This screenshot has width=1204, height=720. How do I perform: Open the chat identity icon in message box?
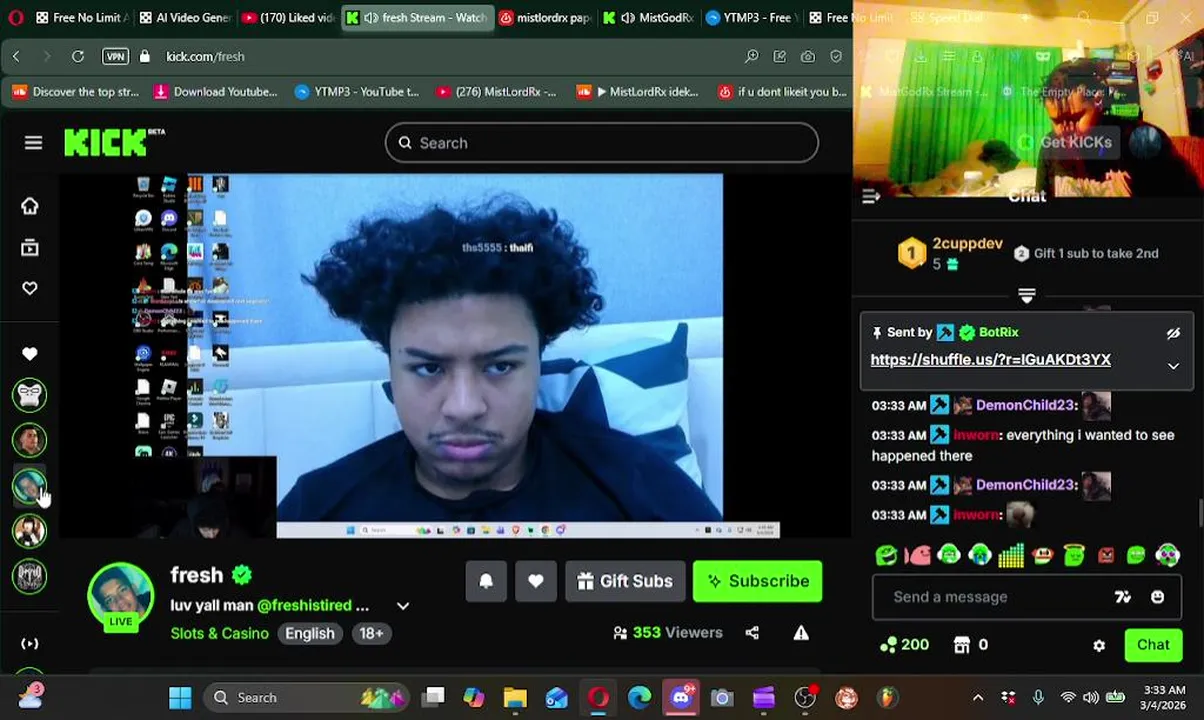click(x=1123, y=597)
